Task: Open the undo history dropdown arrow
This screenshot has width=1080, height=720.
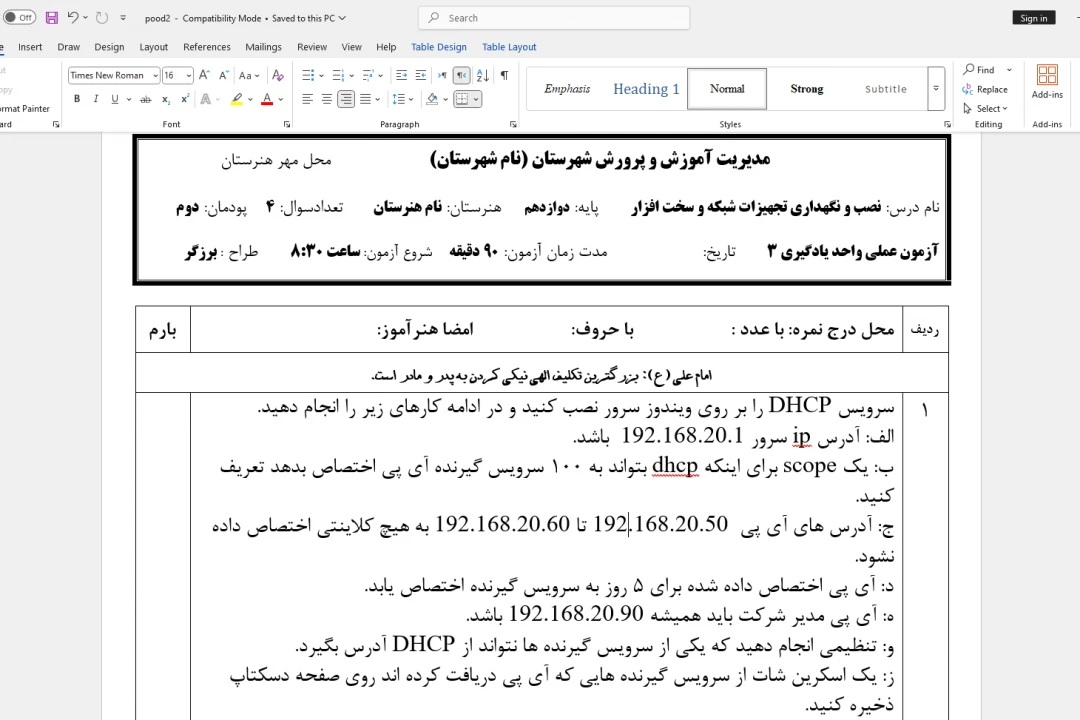Action: coord(85,18)
